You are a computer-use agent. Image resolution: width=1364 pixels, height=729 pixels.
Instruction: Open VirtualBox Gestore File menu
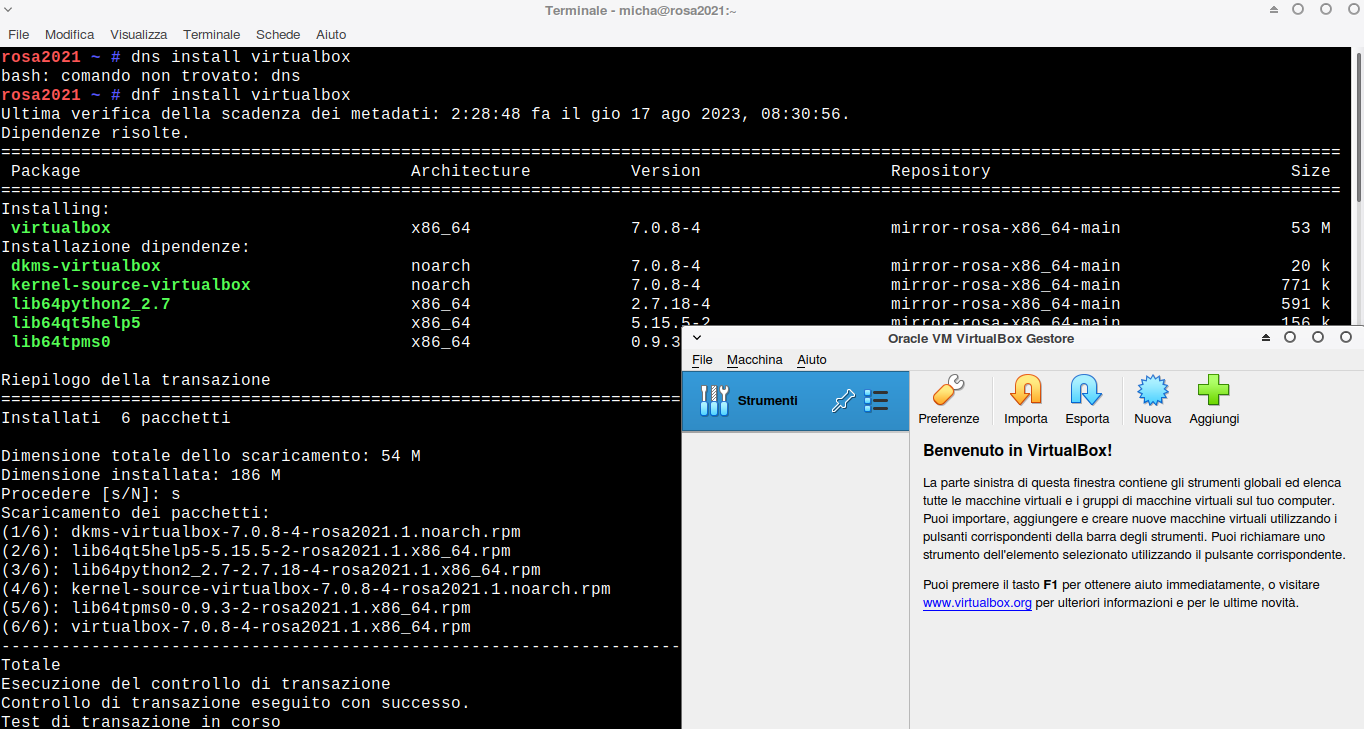coord(702,360)
